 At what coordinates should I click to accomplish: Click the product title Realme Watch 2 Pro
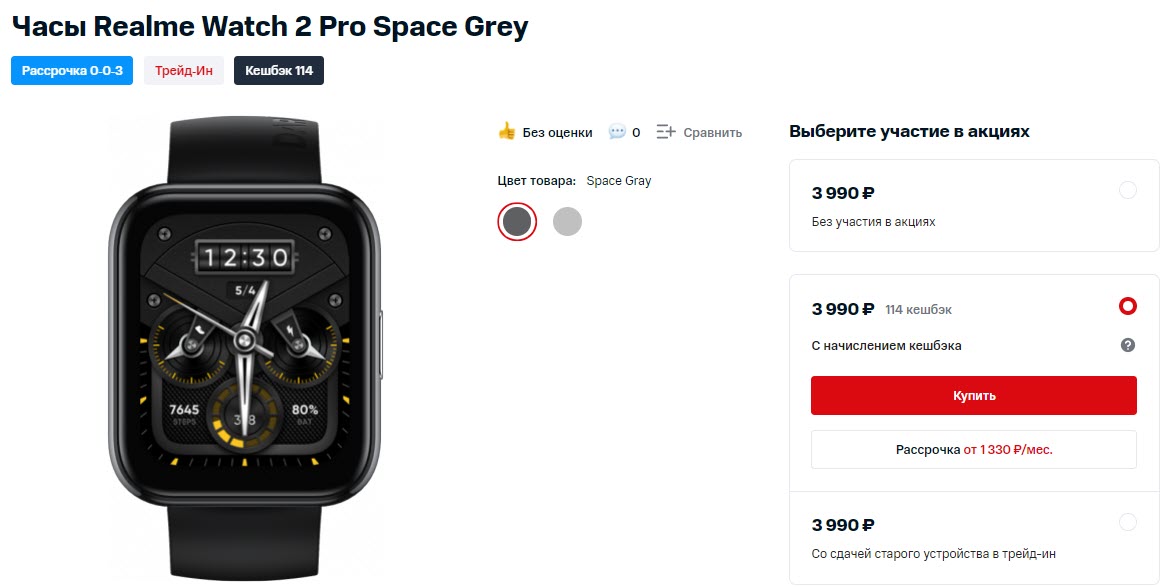pos(270,26)
